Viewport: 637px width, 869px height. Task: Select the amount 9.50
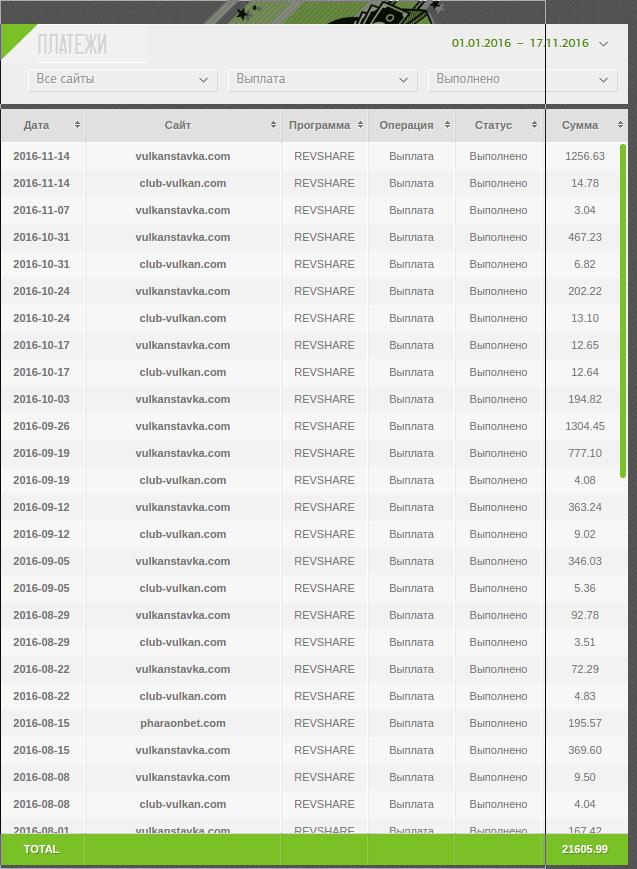click(585, 778)
